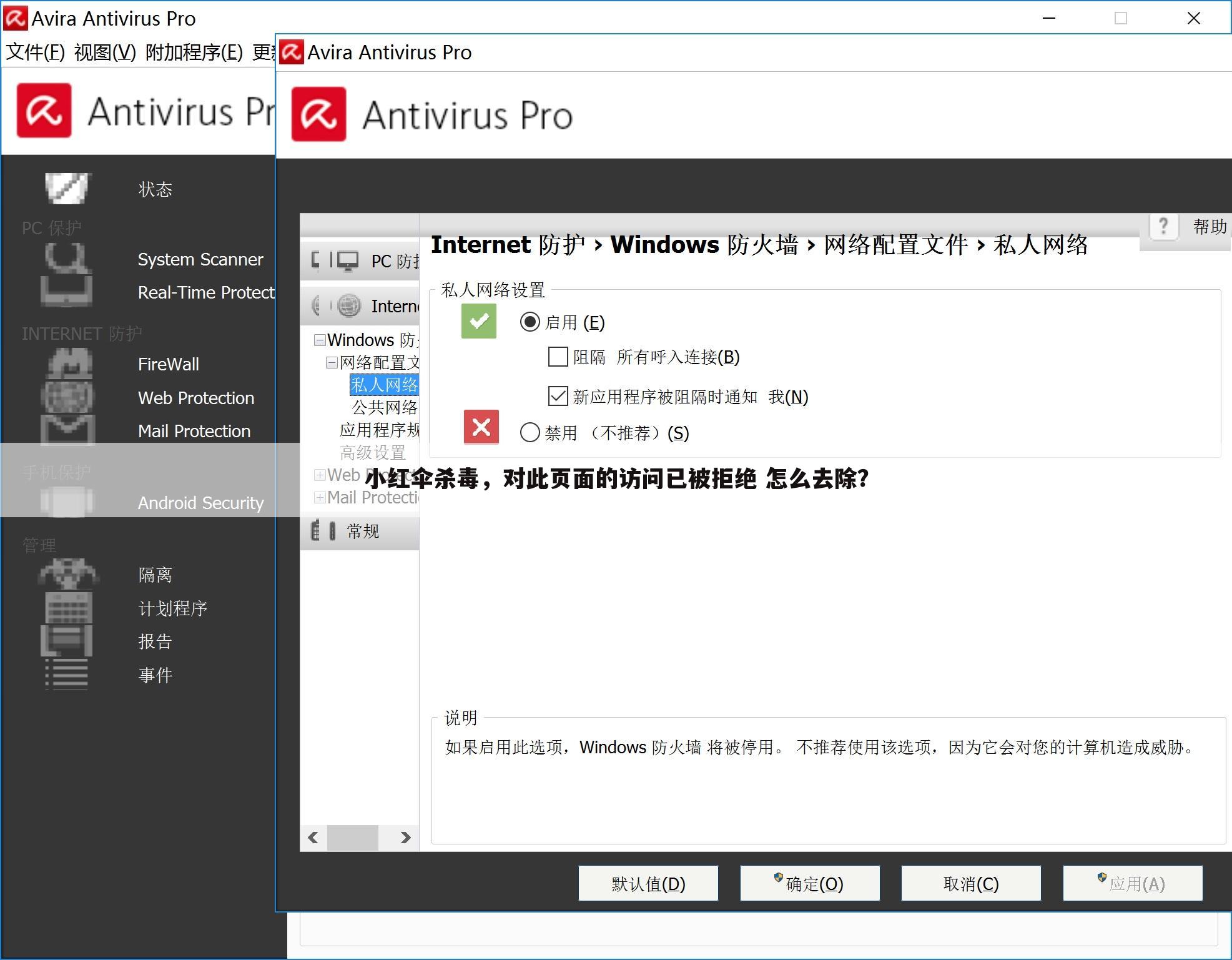The height and width of the screenshot is (960, 1232).
Task: Open the Status icon in main sidebar
Action: point(67,188)
